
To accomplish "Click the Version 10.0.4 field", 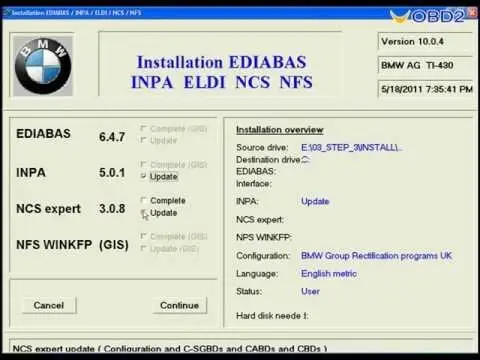I will click(x=425, y=41).
